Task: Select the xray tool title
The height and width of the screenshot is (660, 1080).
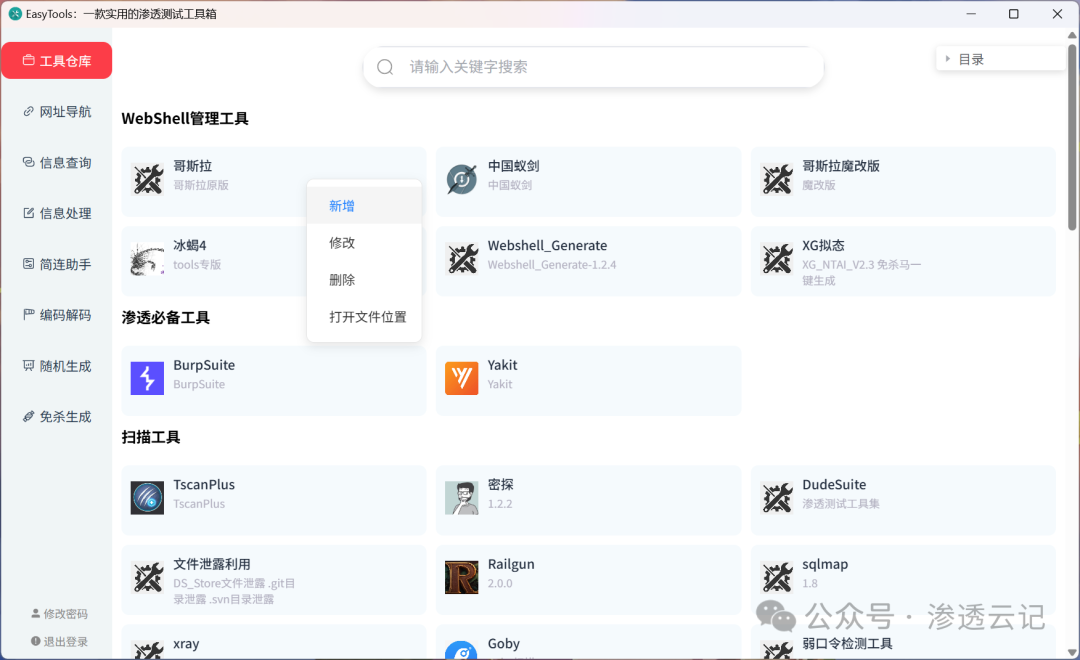Action: pos(186,643)
